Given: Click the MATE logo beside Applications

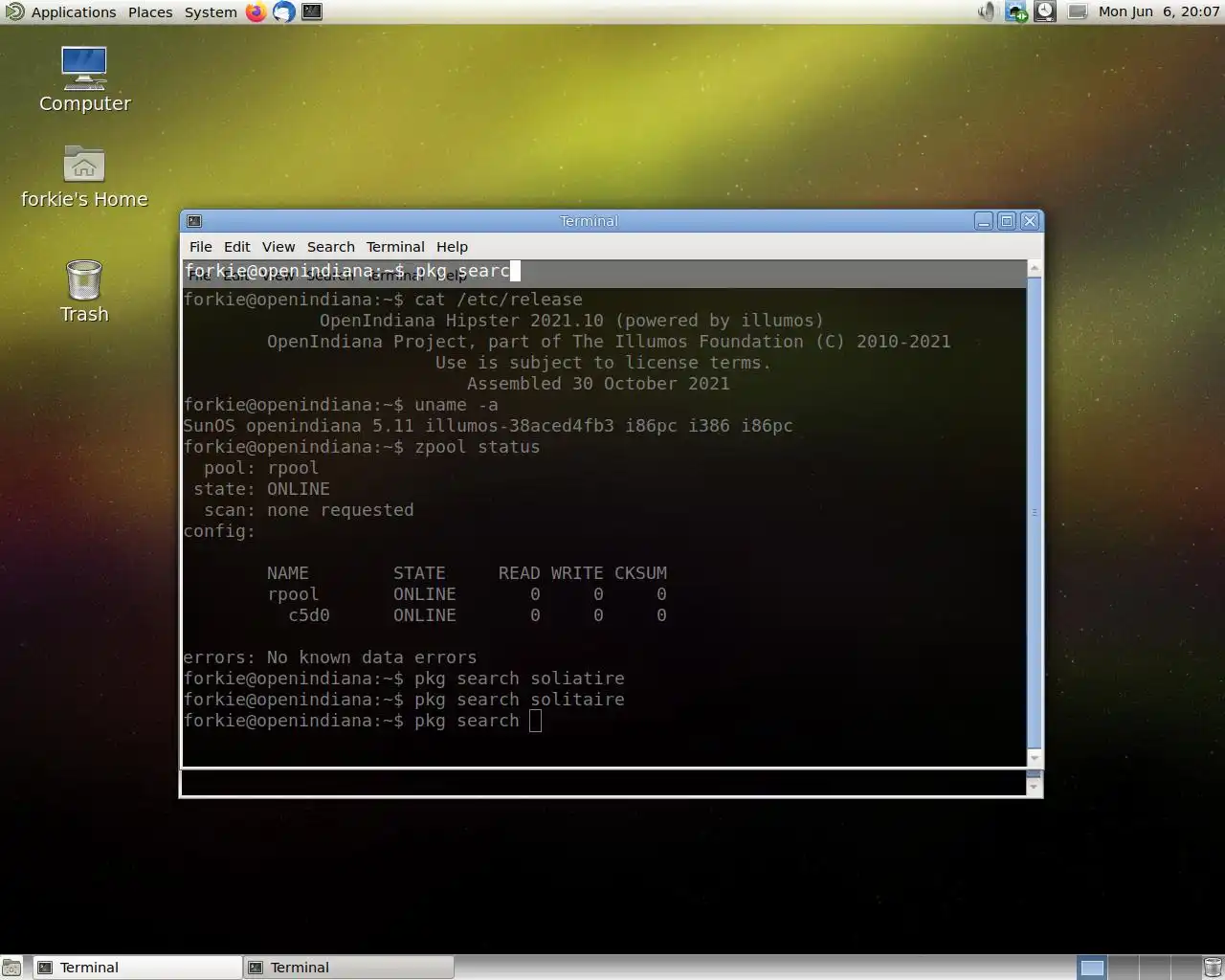Looking at the screenshot, I should pyautogui.click(x=14, y=11).
